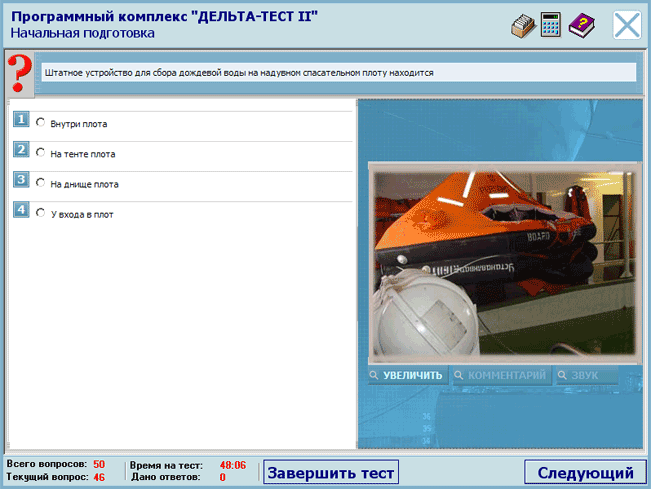Click the Дано ответов value 0
The image size is (651, 489).
(223, 477)
